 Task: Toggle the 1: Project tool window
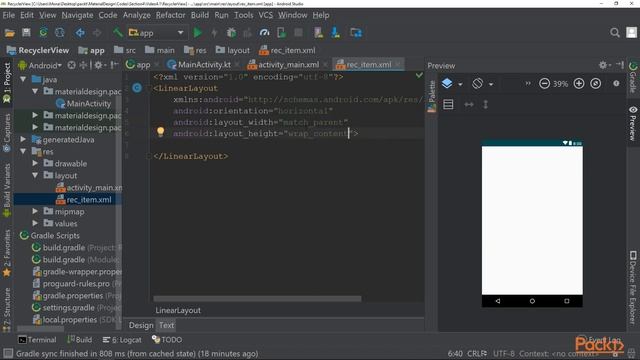pos(7,83)
